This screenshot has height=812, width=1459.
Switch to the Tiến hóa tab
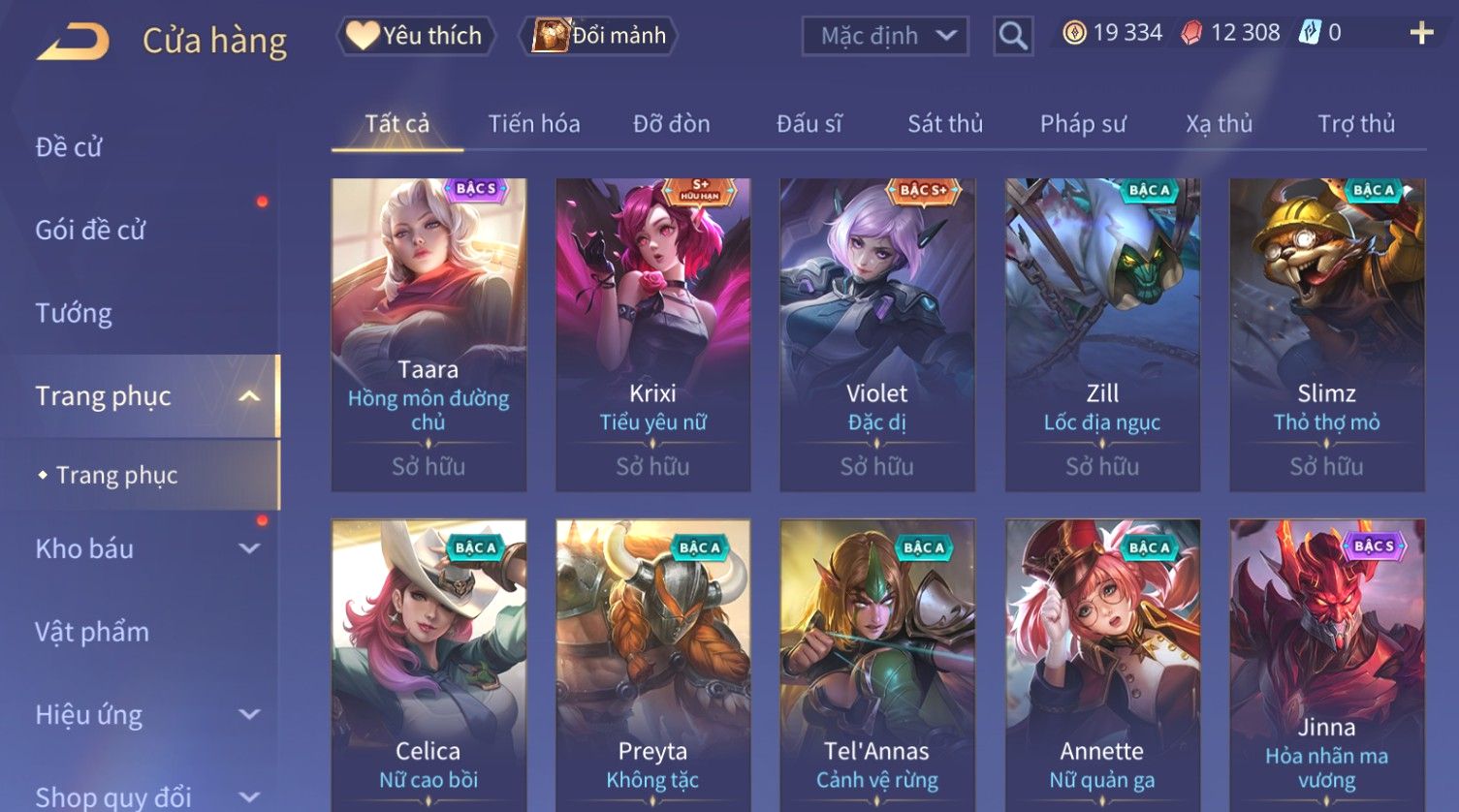534,124
